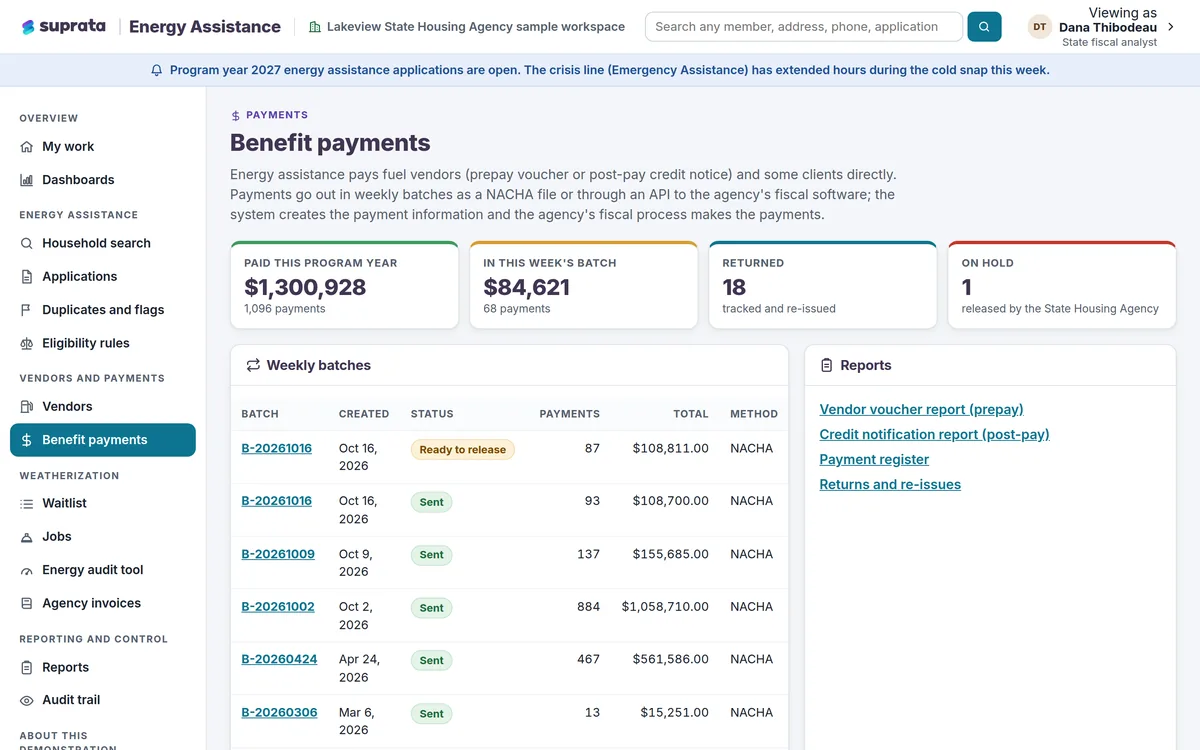The height and width of the screenshot is (750, 1200).
Task: Click the BATCH column header
Action: 260,414
